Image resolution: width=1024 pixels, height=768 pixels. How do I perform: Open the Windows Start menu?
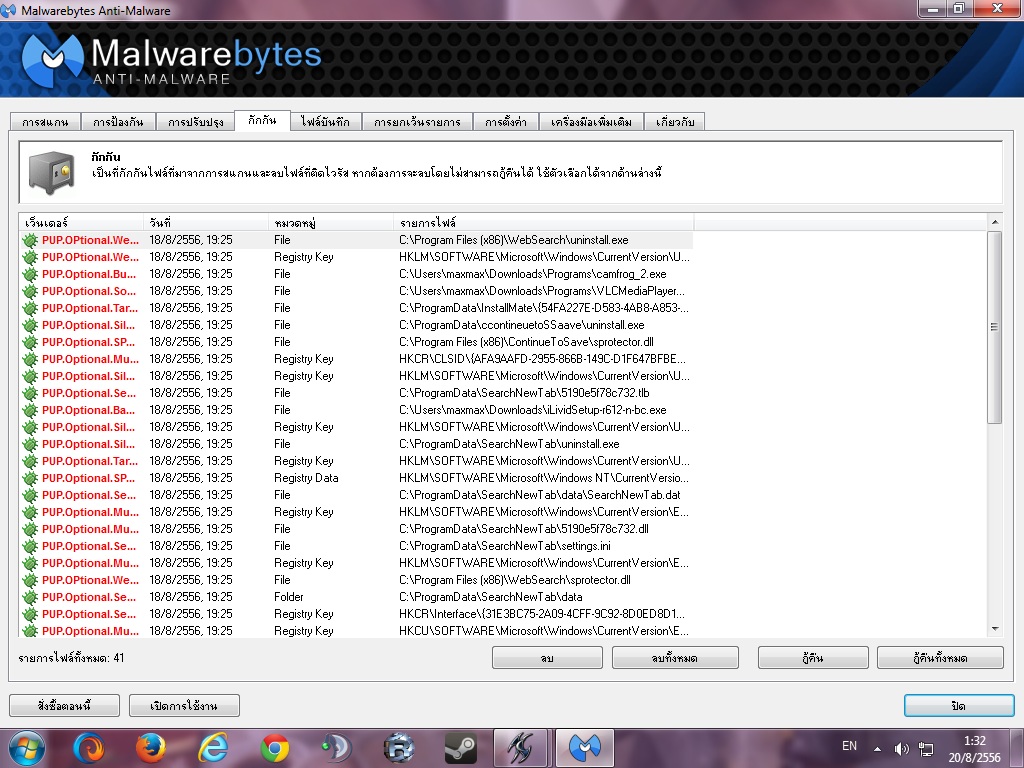[26, 748]
